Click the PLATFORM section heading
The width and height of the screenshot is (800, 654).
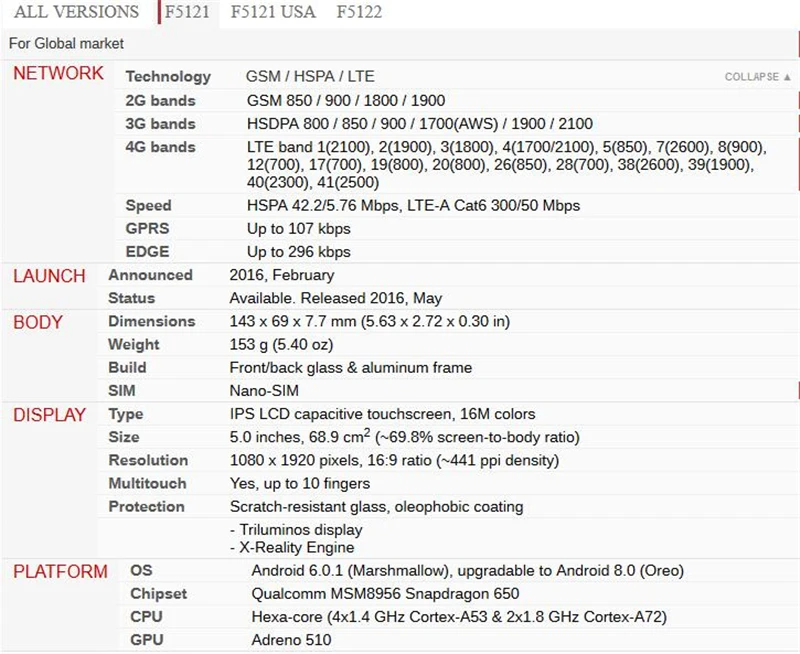pyautogui.click(x=60, y=571)
